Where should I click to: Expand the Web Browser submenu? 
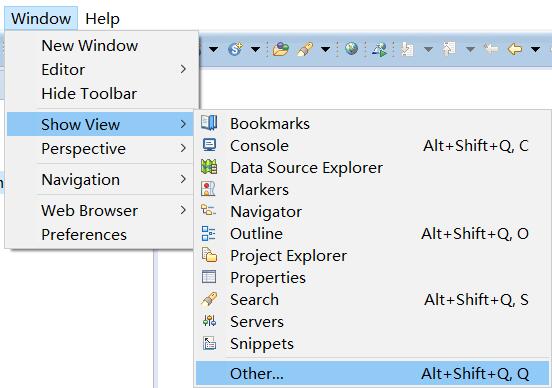(100, 211)
